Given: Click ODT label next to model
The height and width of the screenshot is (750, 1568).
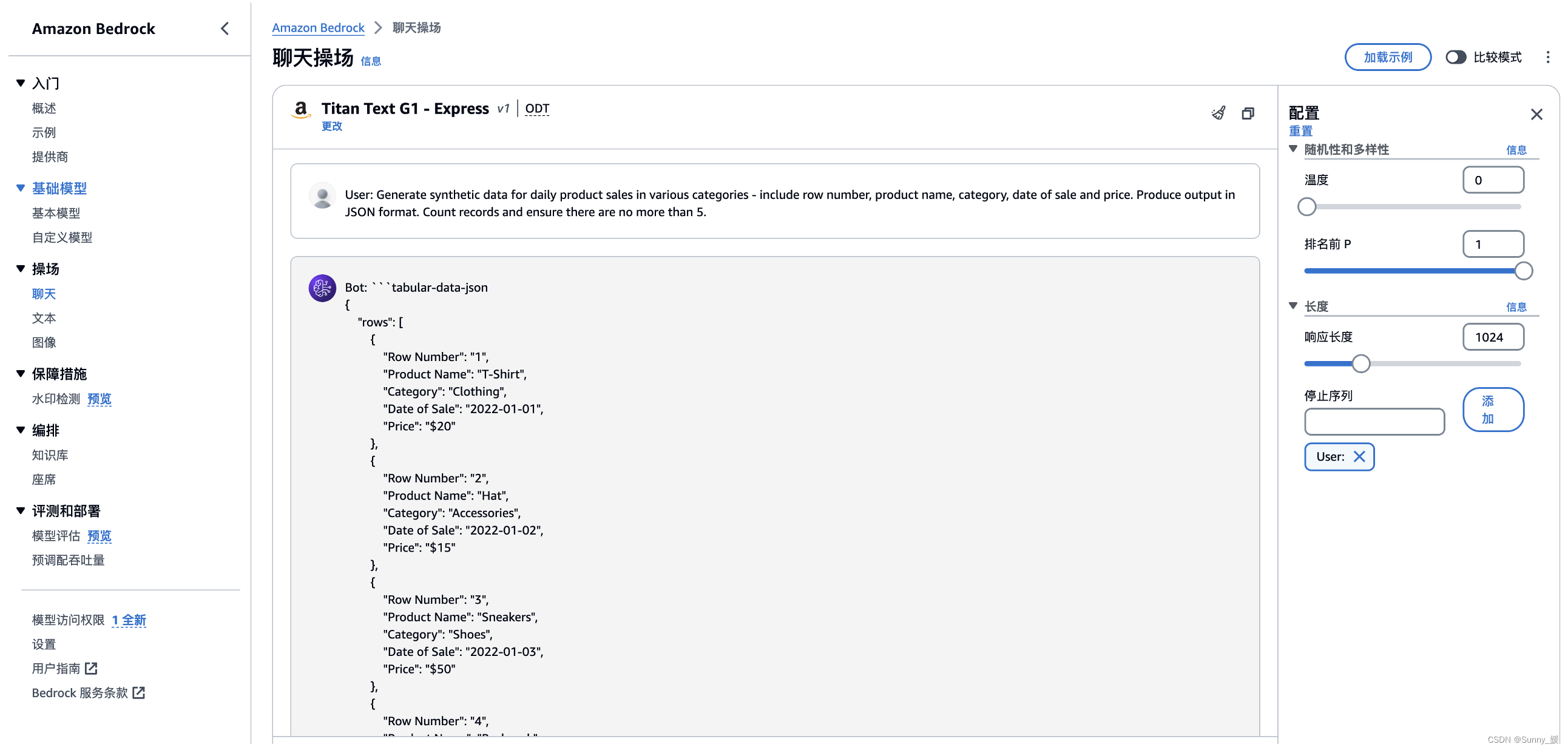Looking at the screenshot, I should (x=537, y=109).
